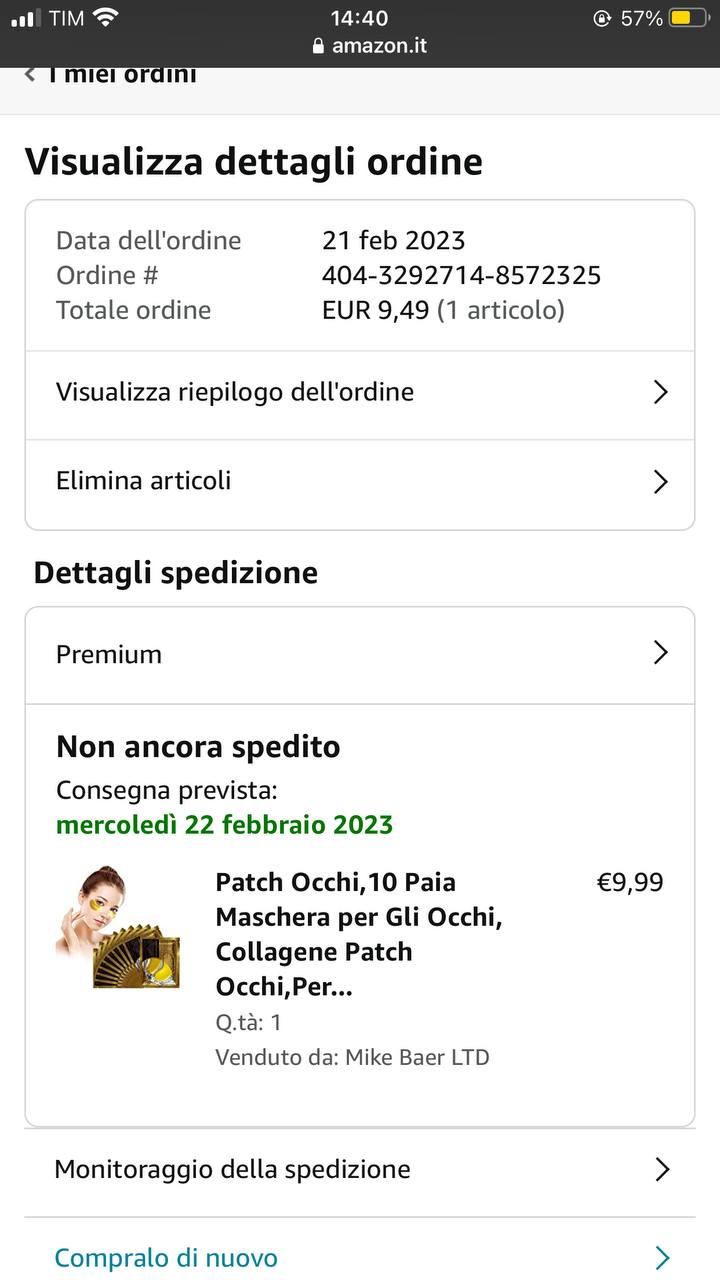Tap the Compralo di nuovo link
720x1280 pixels.
(x=166, y=1258)
